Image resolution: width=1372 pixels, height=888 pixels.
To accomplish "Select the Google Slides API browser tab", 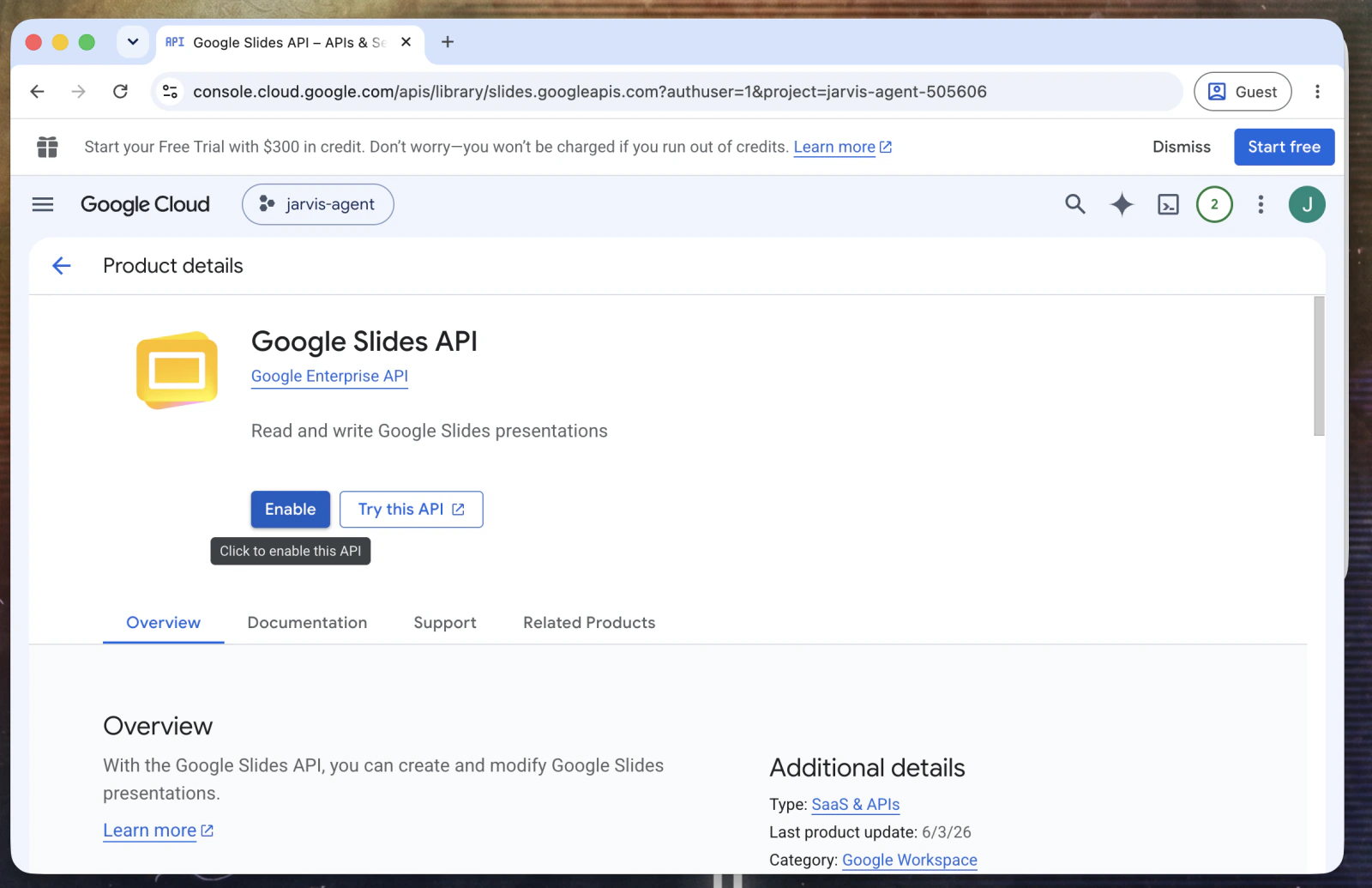I will 289,42.
